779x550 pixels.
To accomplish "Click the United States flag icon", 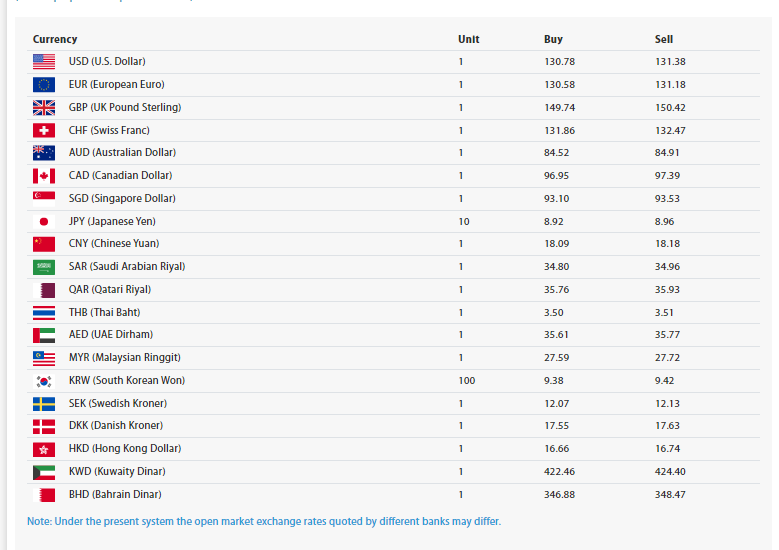I will 44,62.
